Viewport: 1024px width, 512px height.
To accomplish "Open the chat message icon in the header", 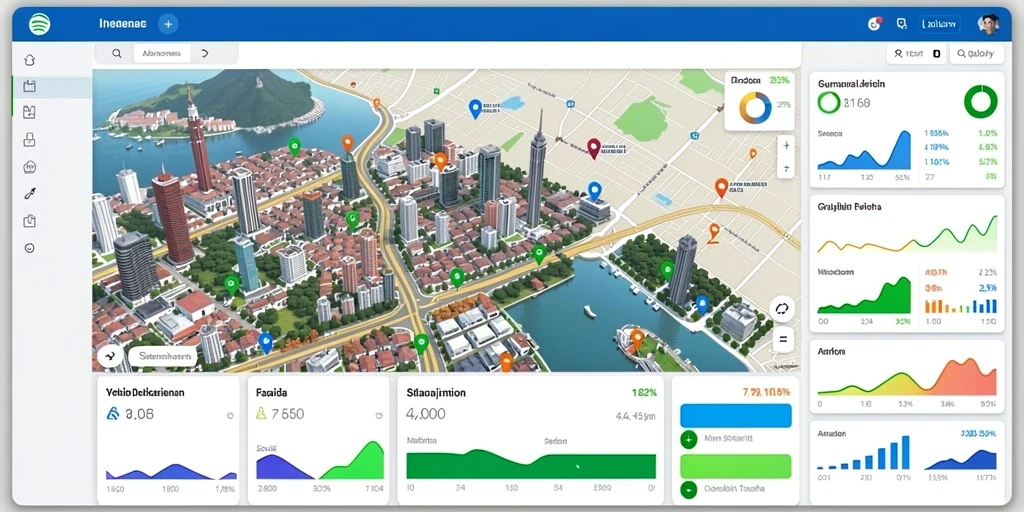I will coord(902,24).
